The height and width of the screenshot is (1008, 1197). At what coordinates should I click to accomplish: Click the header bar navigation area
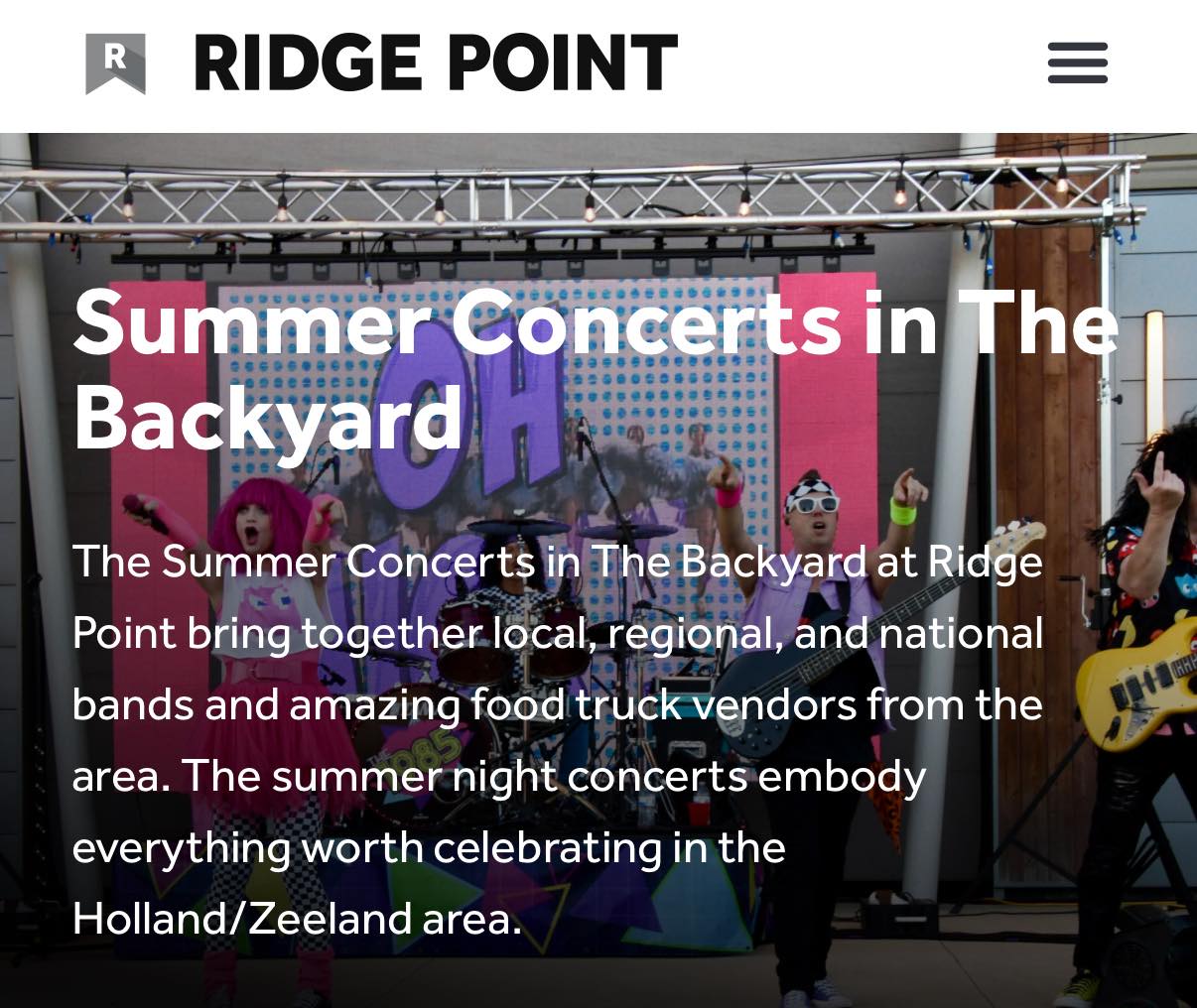598,64
